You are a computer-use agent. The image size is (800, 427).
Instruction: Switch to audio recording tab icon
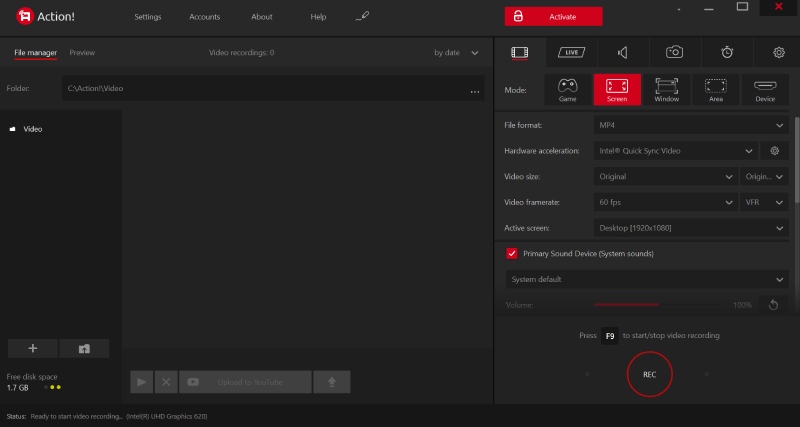tap(623, 52)
